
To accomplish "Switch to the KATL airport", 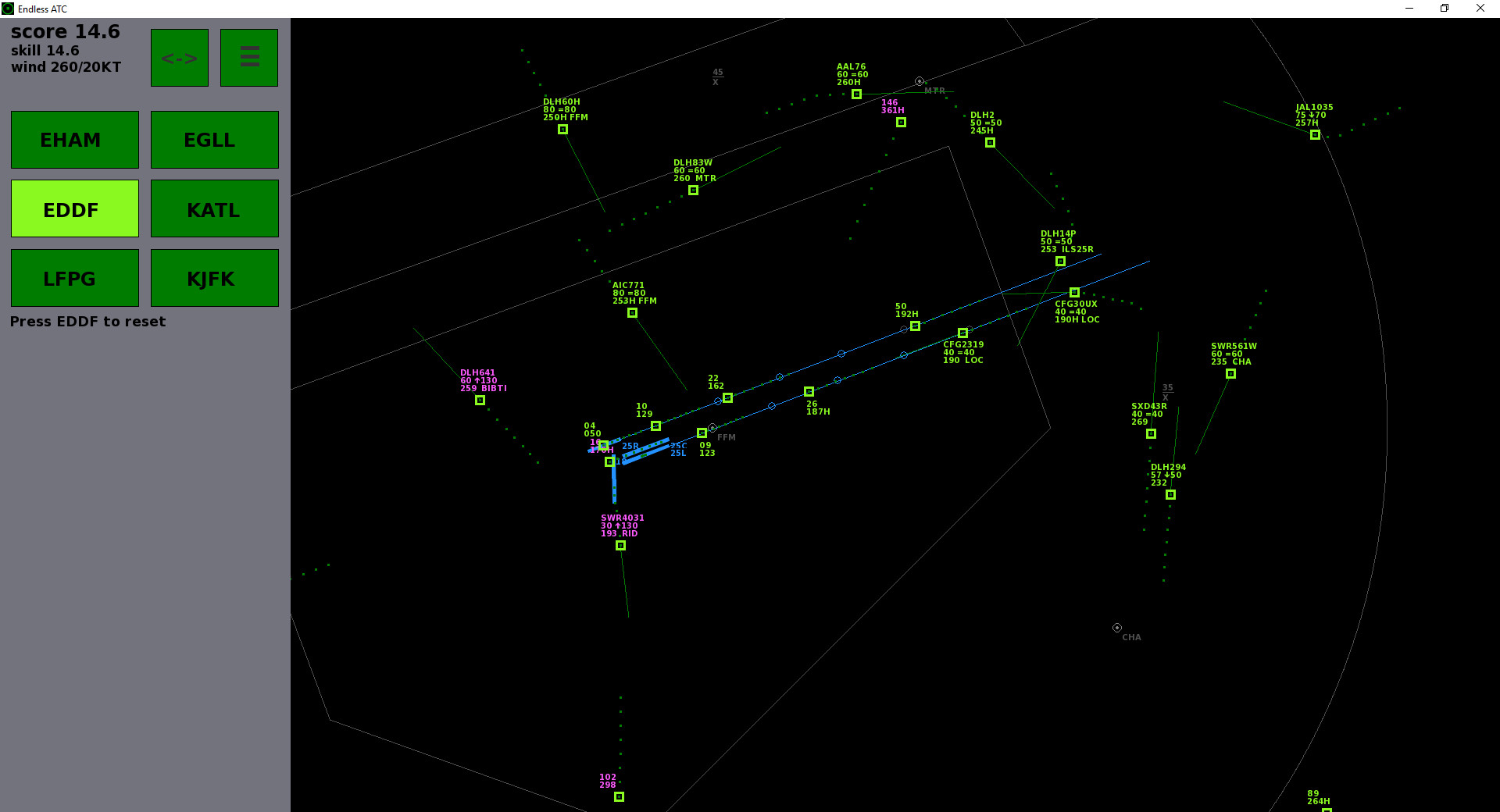I will click(214, 208).
